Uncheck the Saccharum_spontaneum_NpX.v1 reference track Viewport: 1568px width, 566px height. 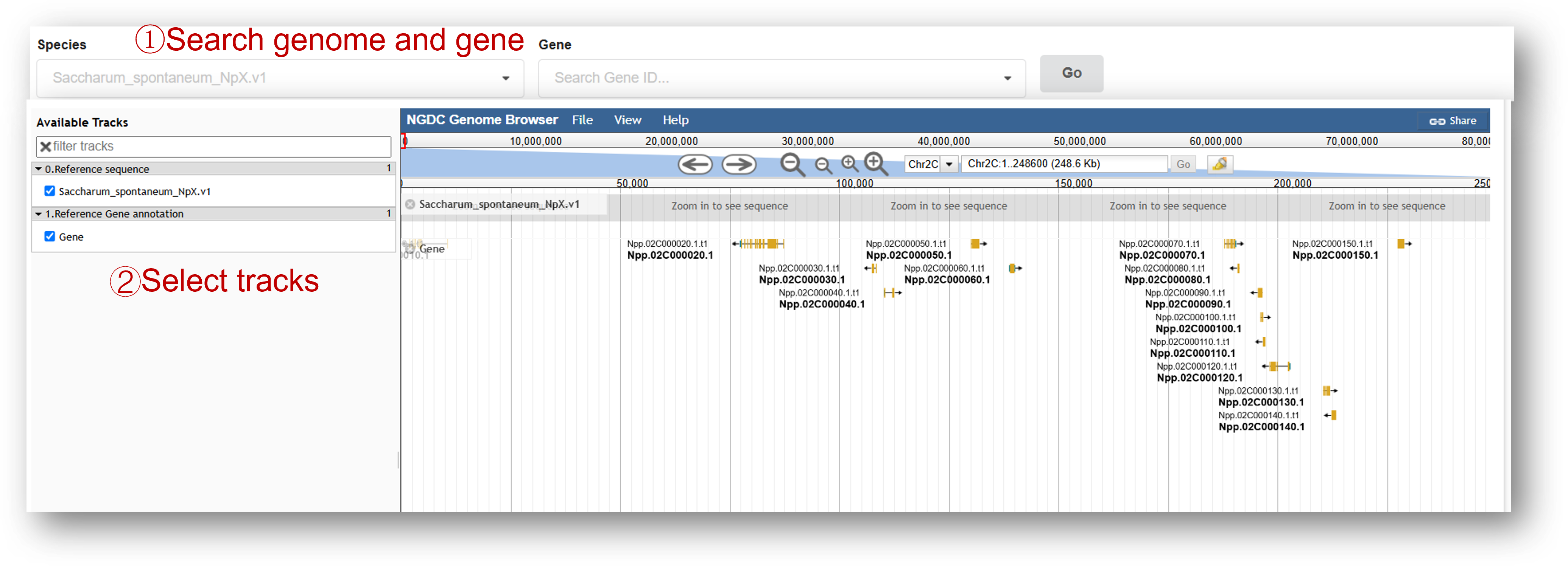(x=50, y=191)
